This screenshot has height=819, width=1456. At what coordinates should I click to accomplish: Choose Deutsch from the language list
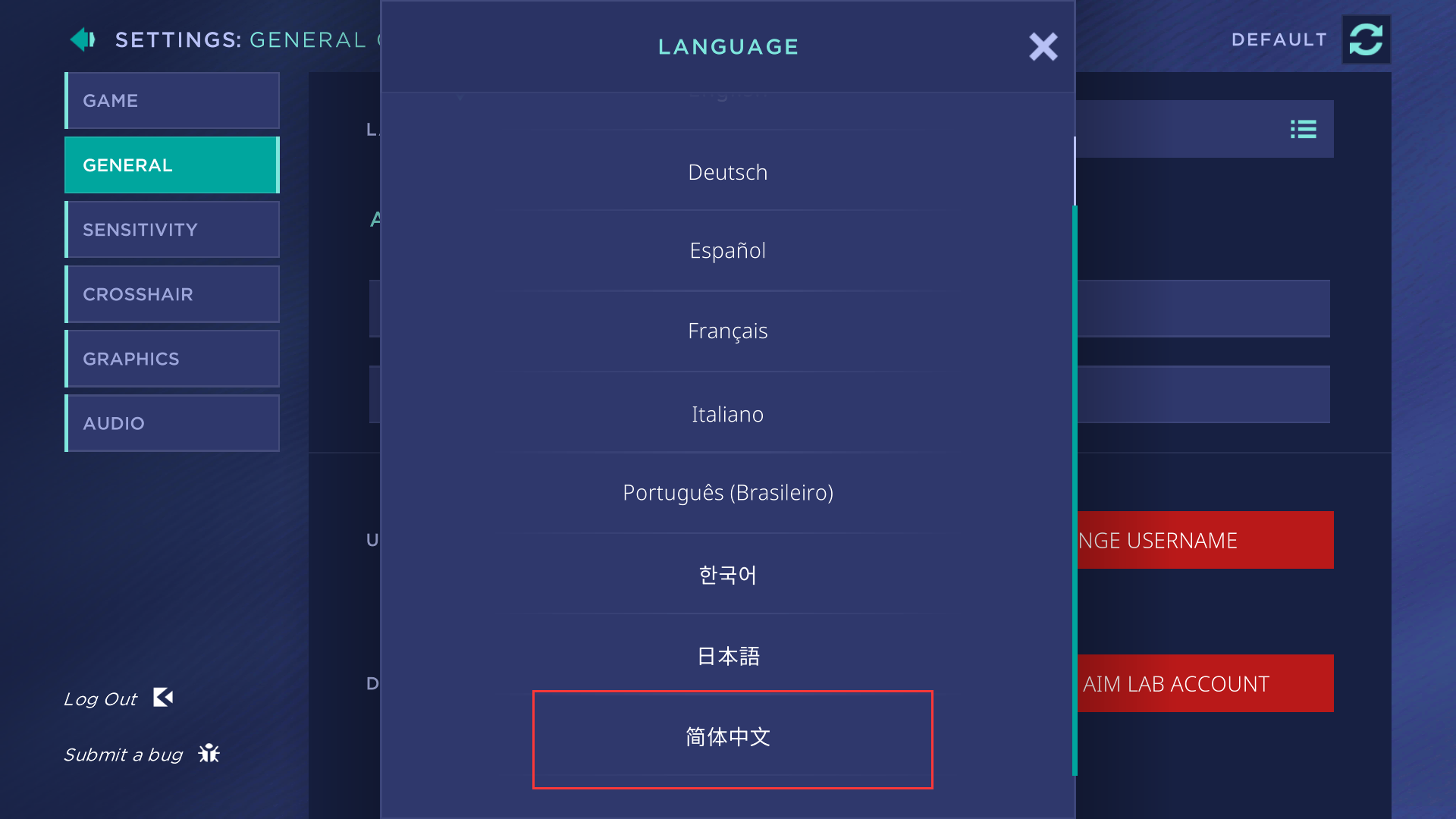pos(728,173)
